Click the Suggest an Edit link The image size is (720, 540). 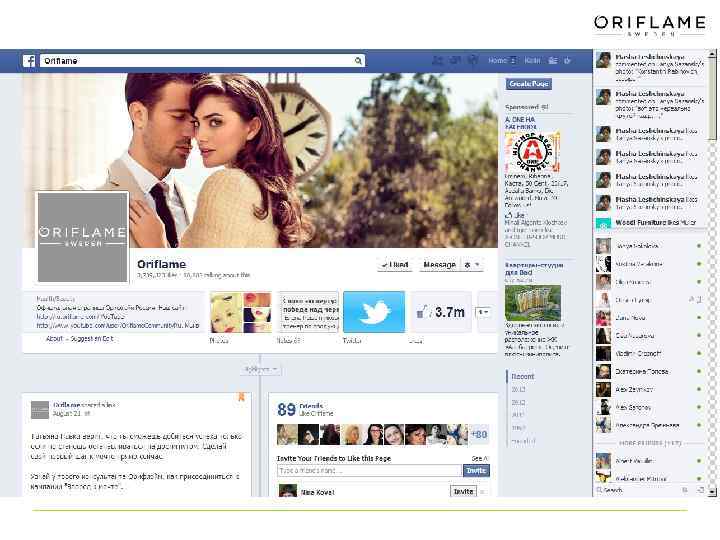[x=92, y=339]
